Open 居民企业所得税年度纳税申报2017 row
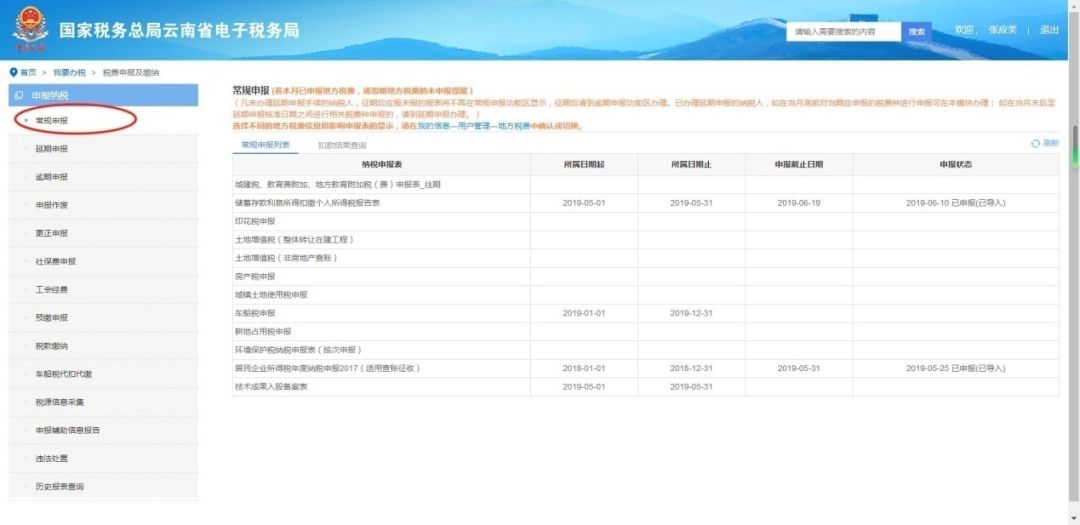 [645, 369]
